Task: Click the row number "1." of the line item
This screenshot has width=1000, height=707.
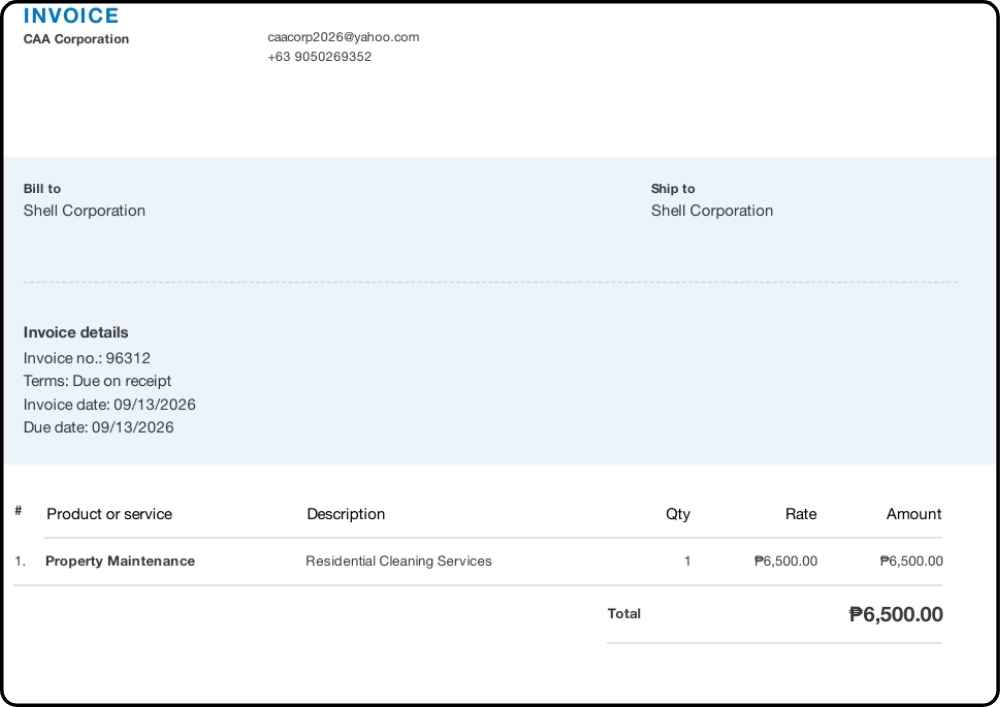Action: point(20,561)
